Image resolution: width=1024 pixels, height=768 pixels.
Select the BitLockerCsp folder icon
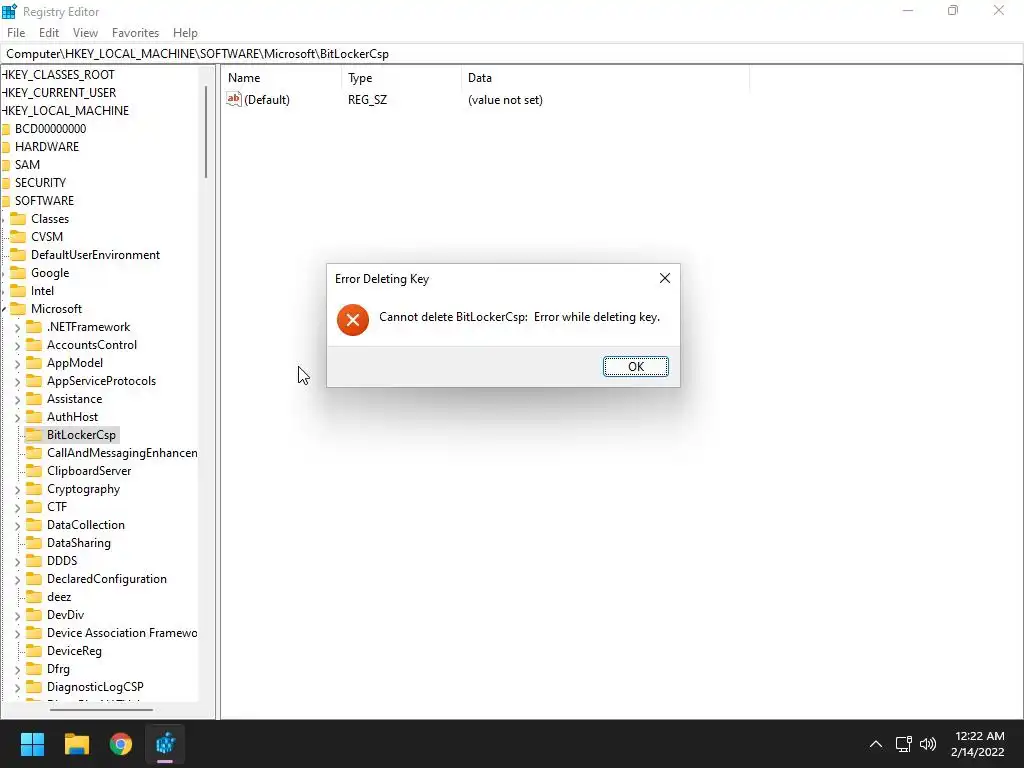click(34, 435)
